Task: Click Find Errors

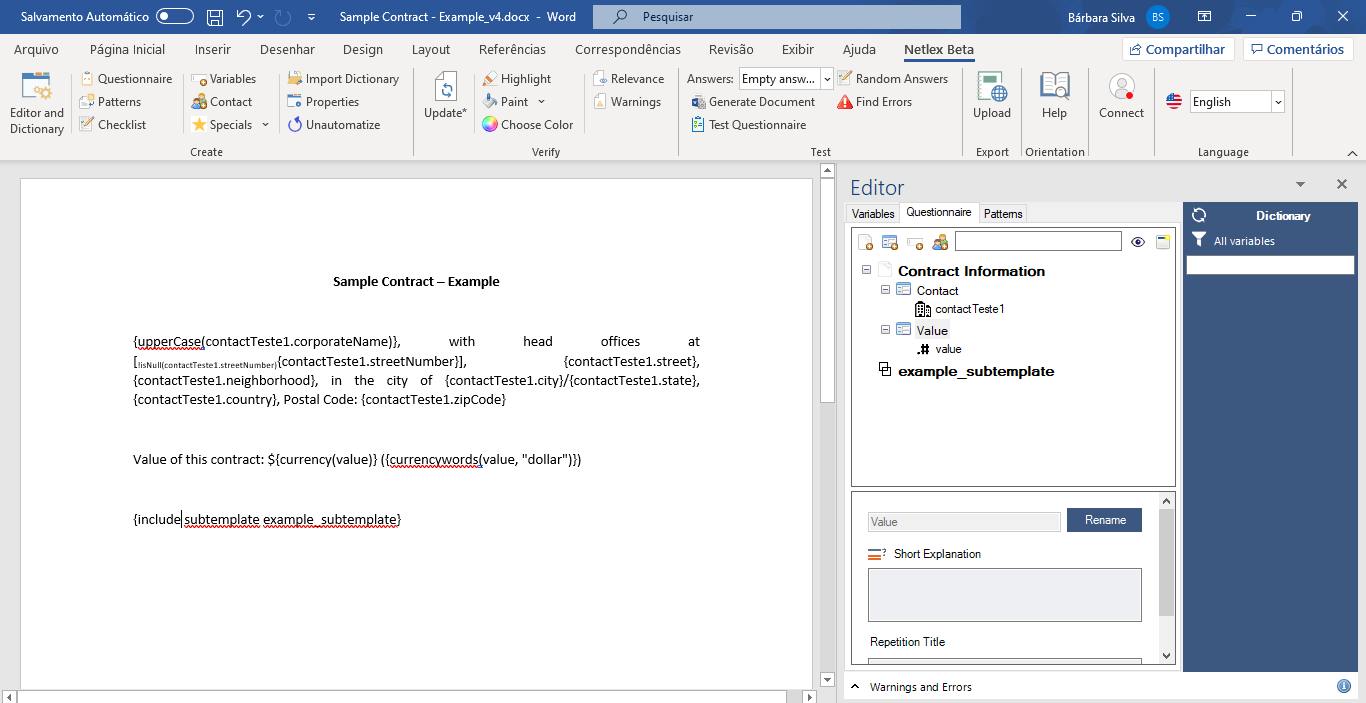Action: (x=875, y=102)
